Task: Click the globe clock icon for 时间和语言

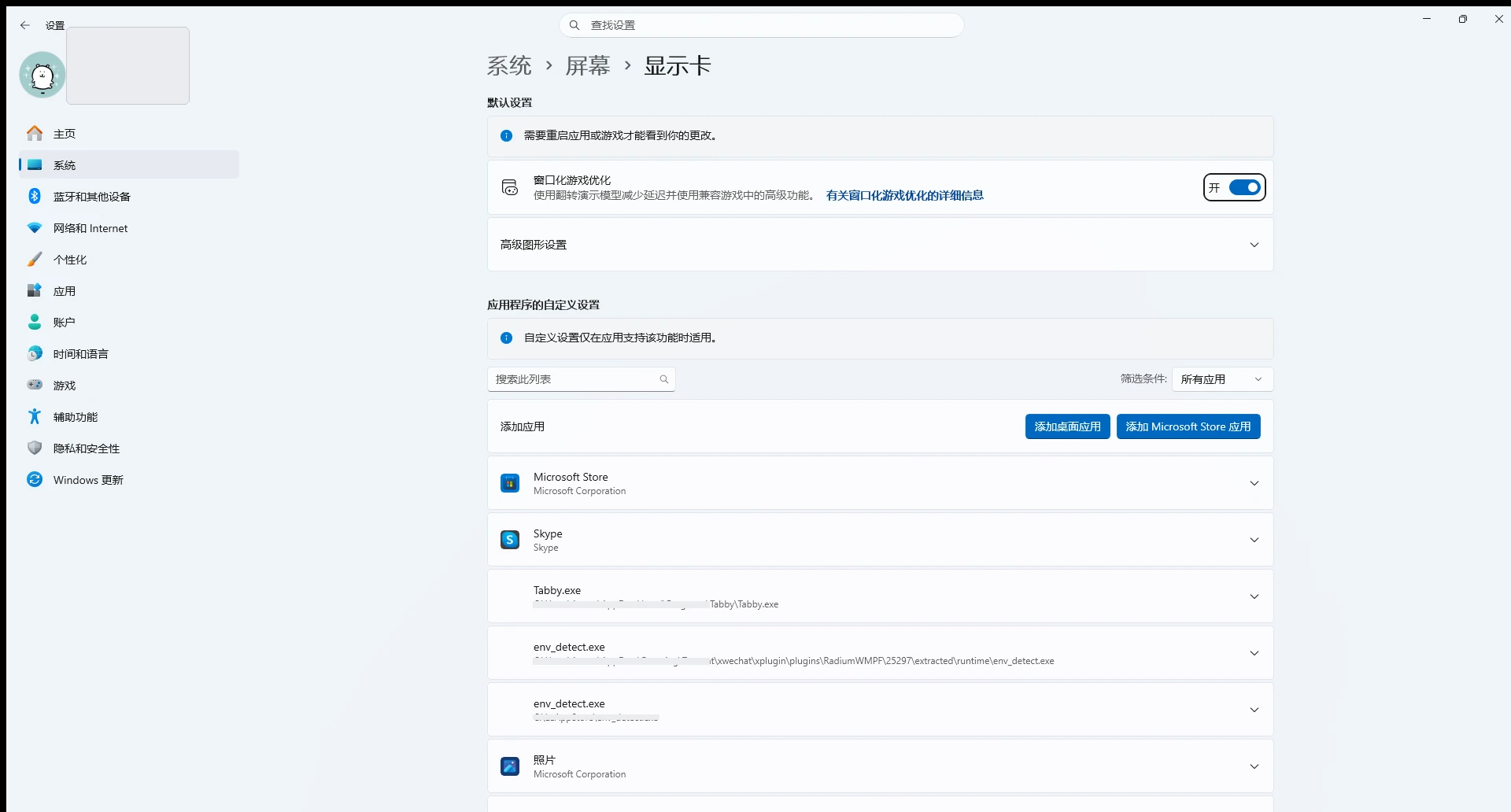Action: pyautogui.click(x=35, y=354)
